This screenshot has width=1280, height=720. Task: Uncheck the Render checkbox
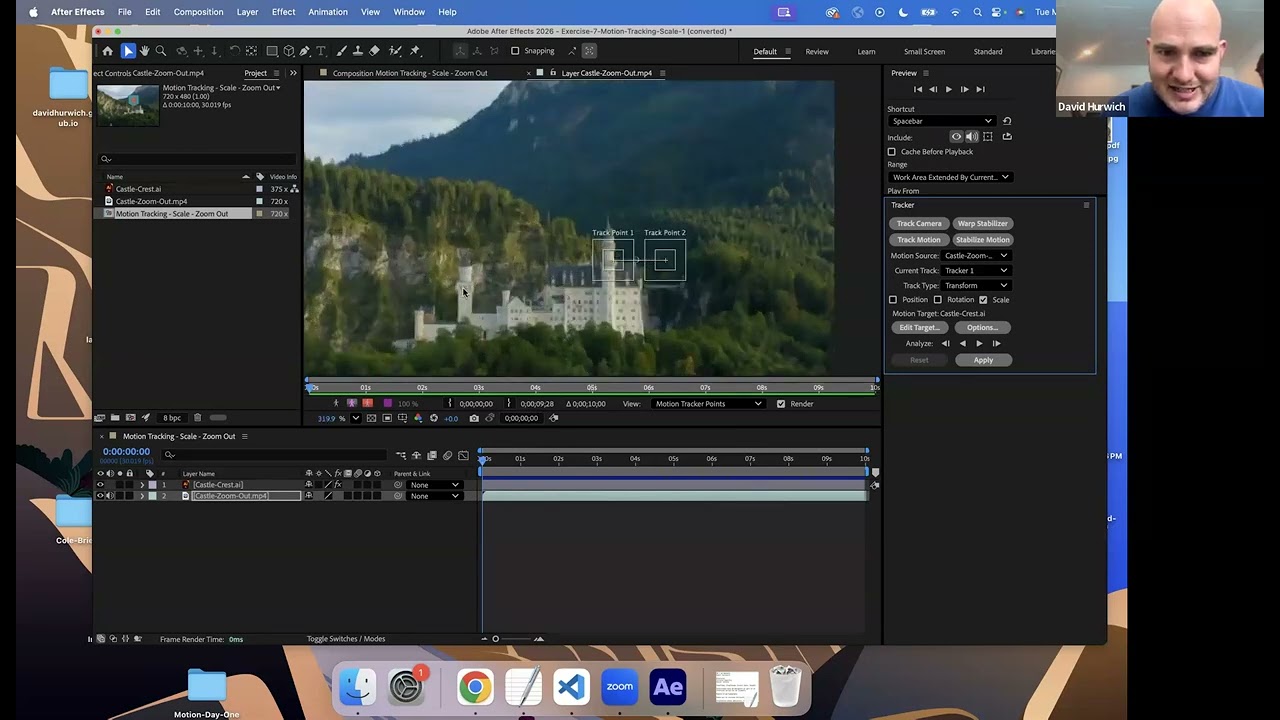(x=781, y=404)
